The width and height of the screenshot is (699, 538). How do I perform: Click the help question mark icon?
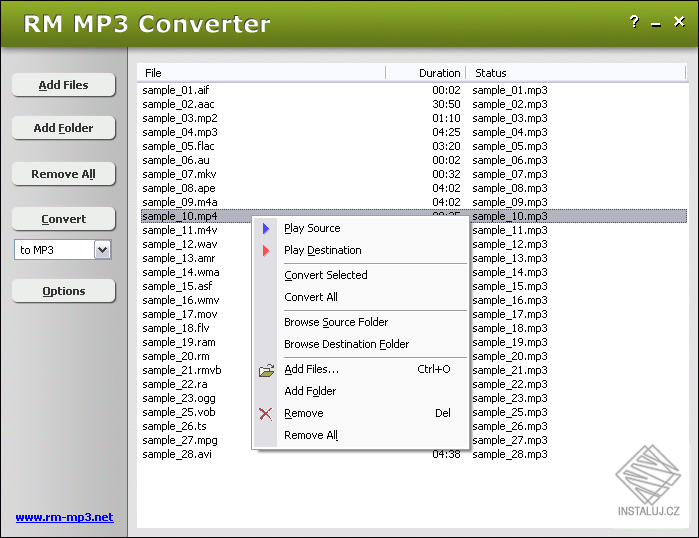click(634, 22)
